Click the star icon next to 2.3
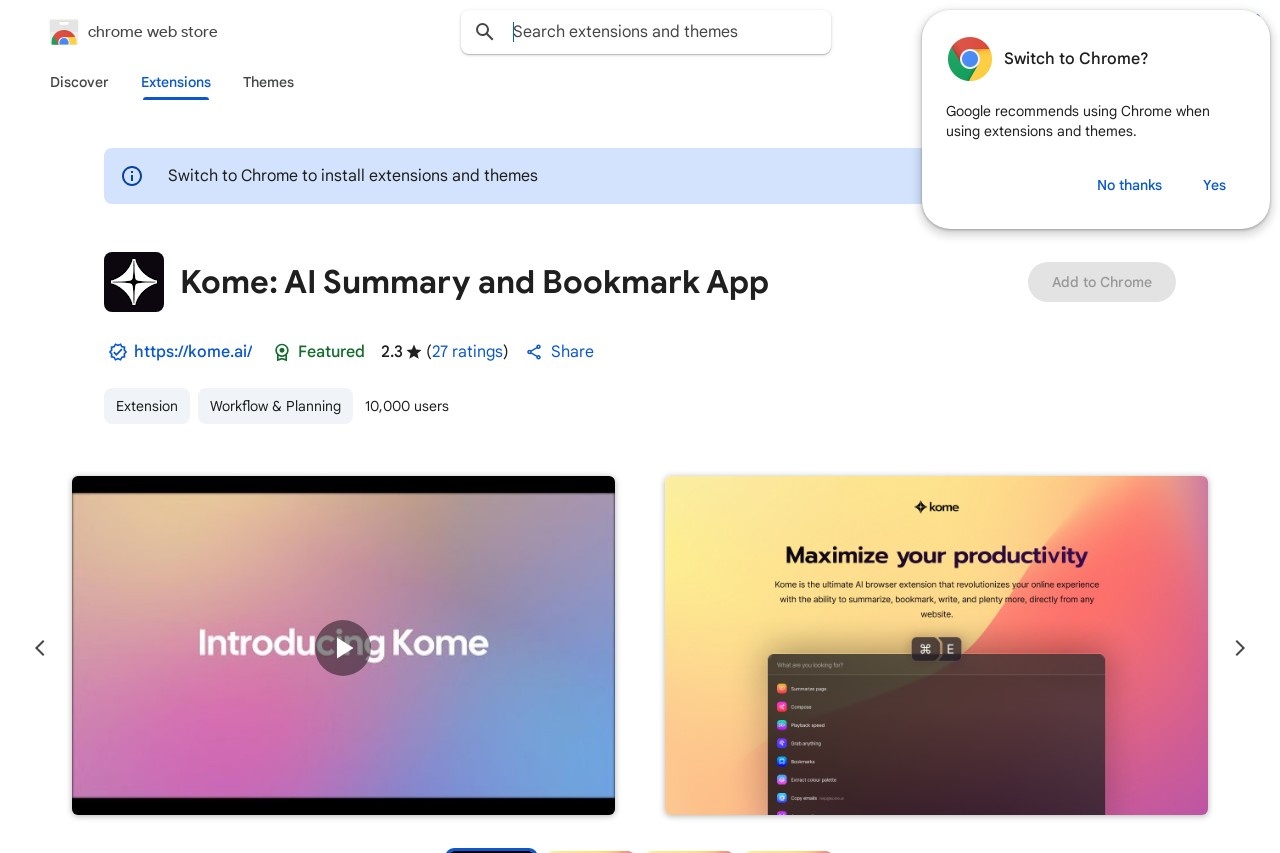The height and width of the screenshot is (853, 1280). (x=414, y=352)
